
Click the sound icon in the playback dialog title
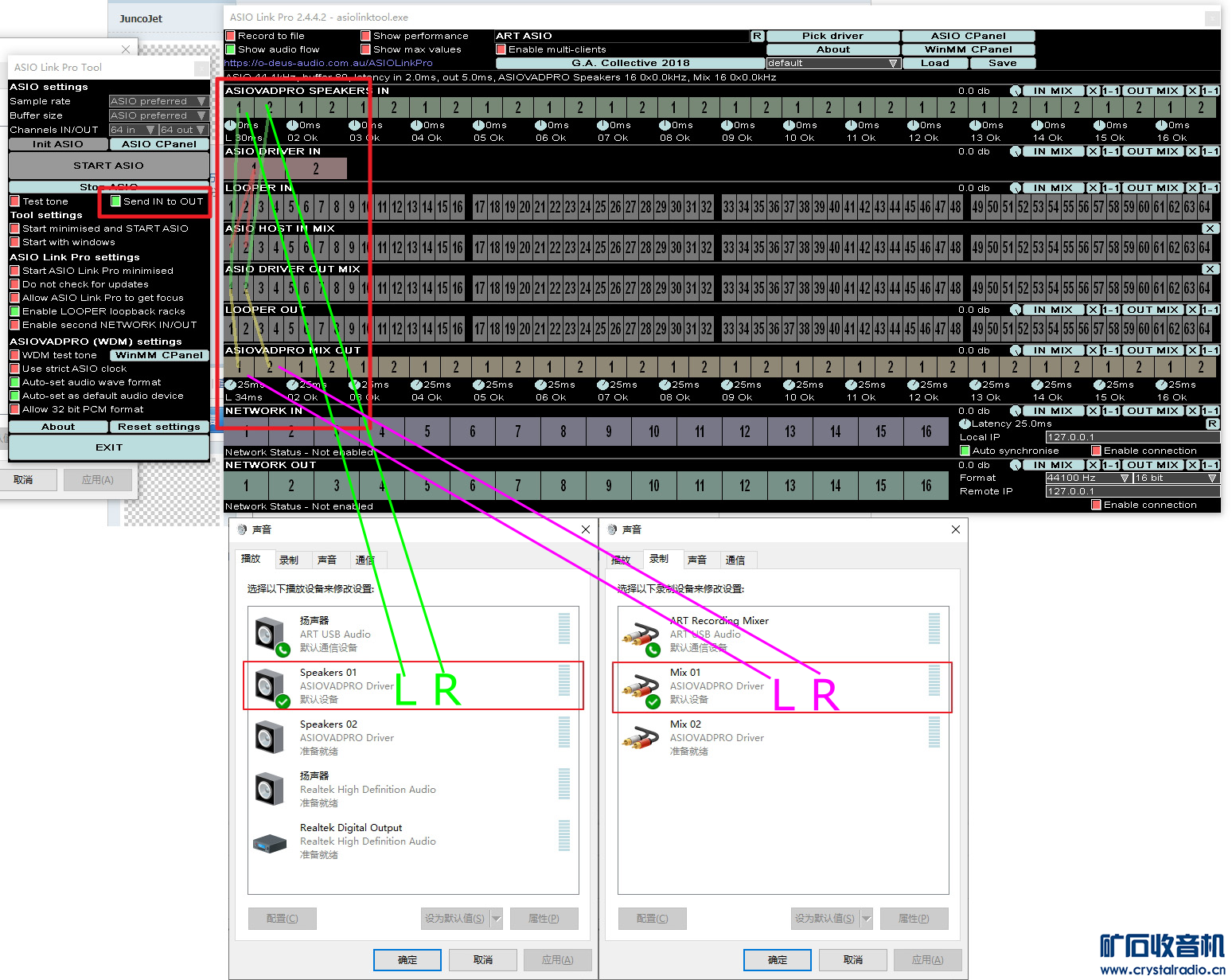(242, 529)
